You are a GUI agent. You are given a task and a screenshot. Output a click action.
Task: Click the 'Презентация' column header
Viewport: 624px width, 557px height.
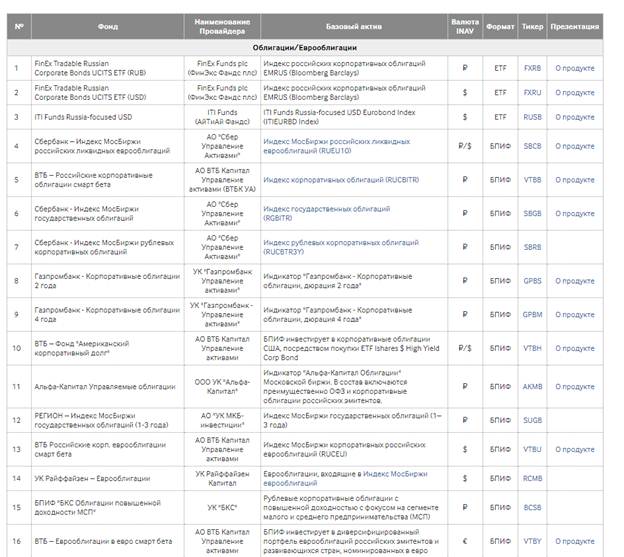(575, 27)
